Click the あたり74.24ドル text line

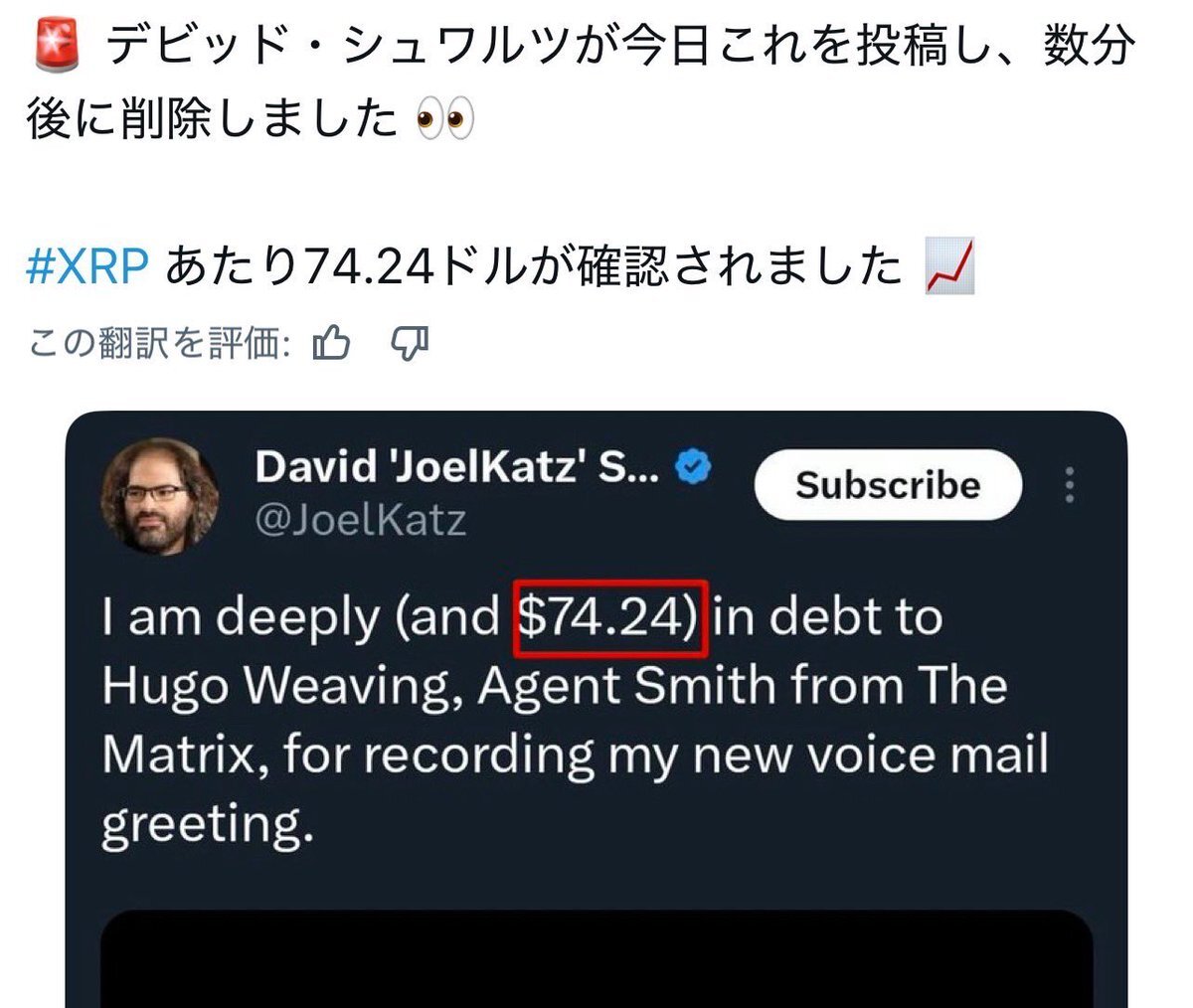[x=533, y=266]
